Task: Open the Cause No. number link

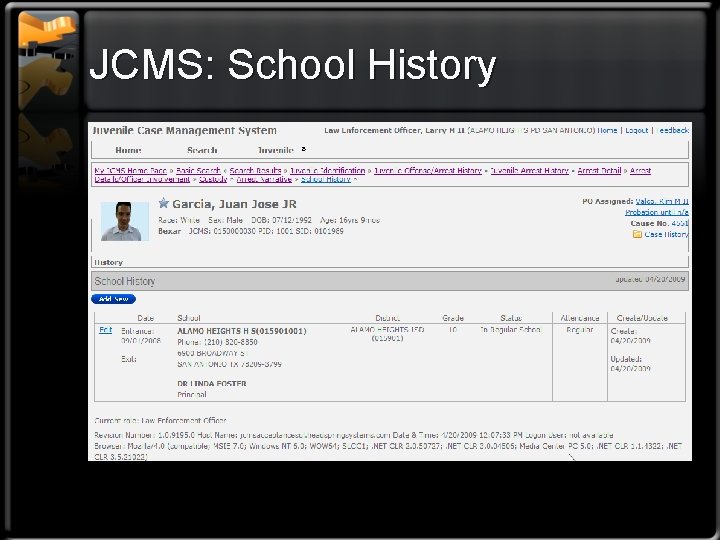Action: click(680, 223)
